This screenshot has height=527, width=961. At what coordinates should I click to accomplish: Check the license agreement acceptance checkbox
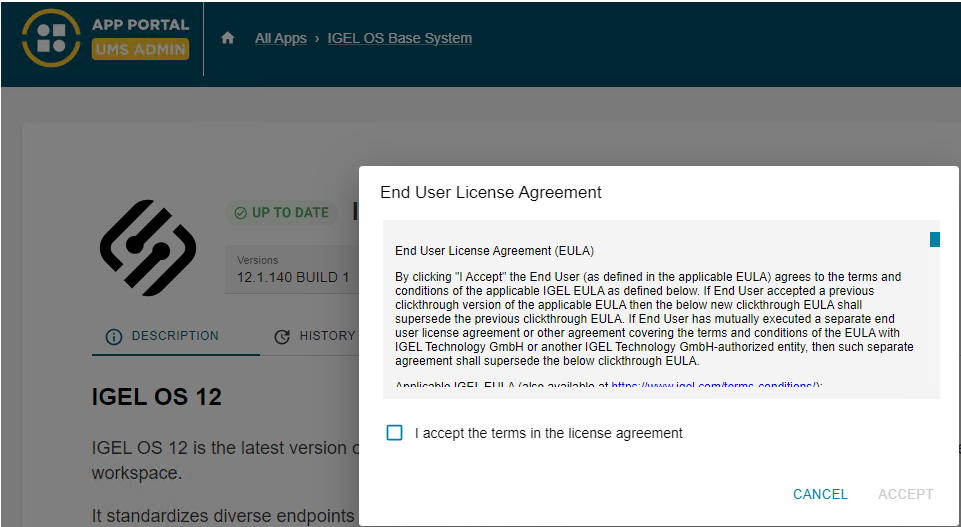[x=395, y=433]
